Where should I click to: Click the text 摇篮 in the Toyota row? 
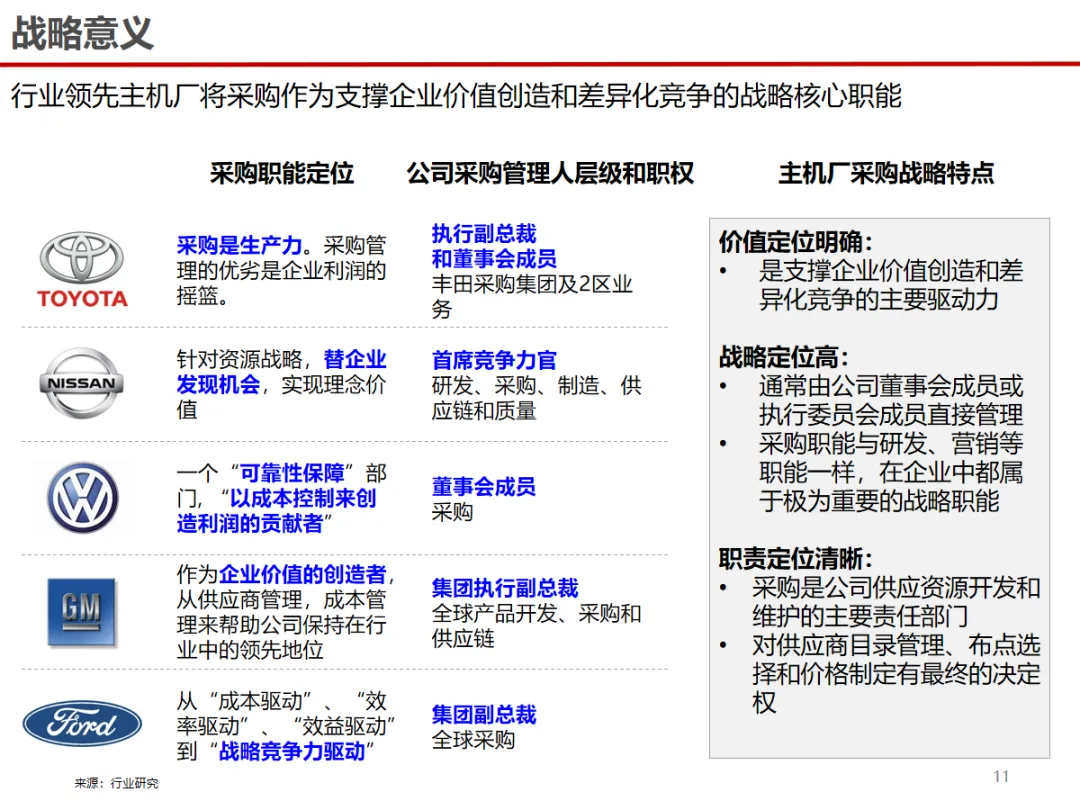(197, 295)
